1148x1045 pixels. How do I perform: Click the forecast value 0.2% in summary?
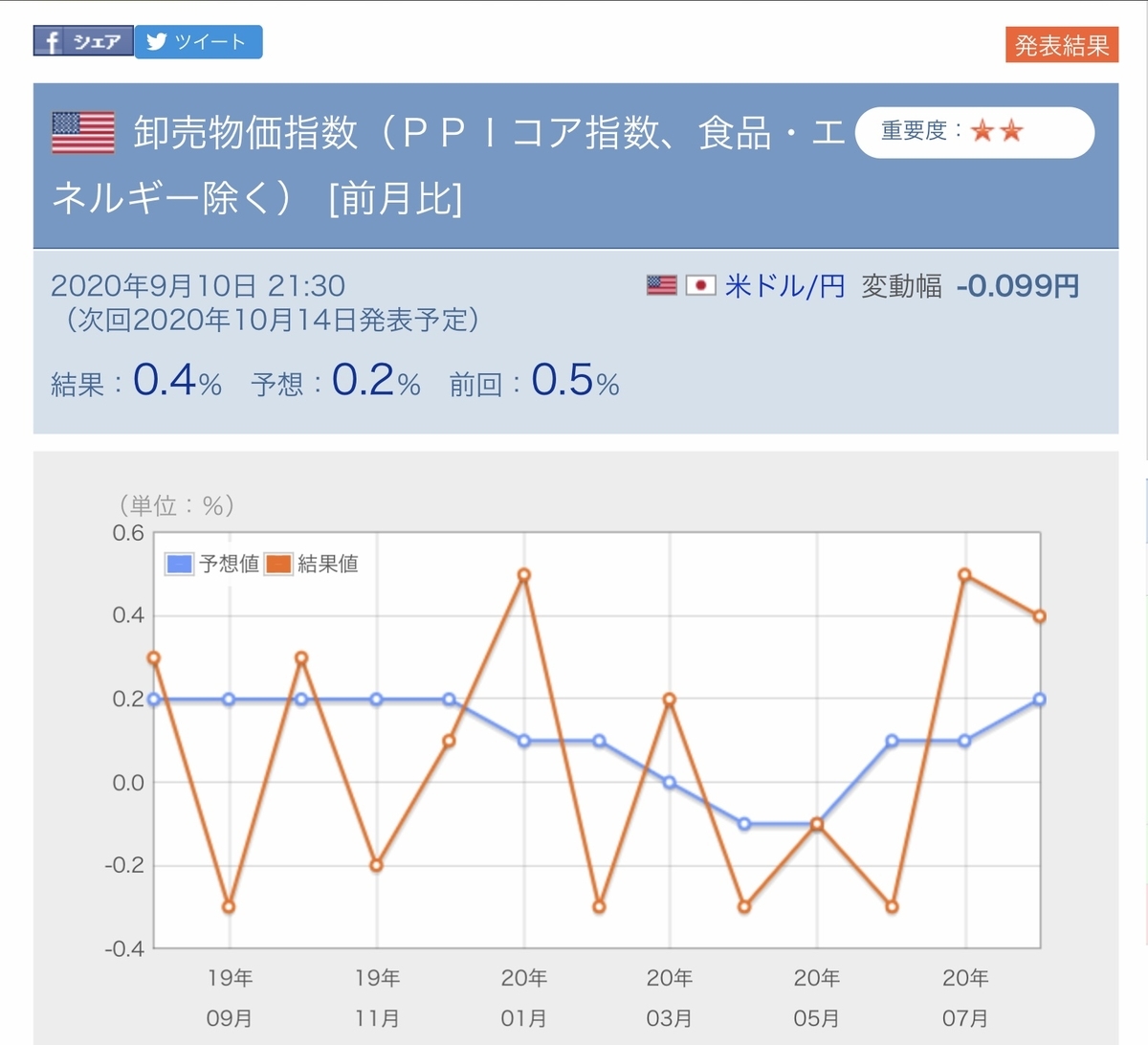(x=376, y=381)
